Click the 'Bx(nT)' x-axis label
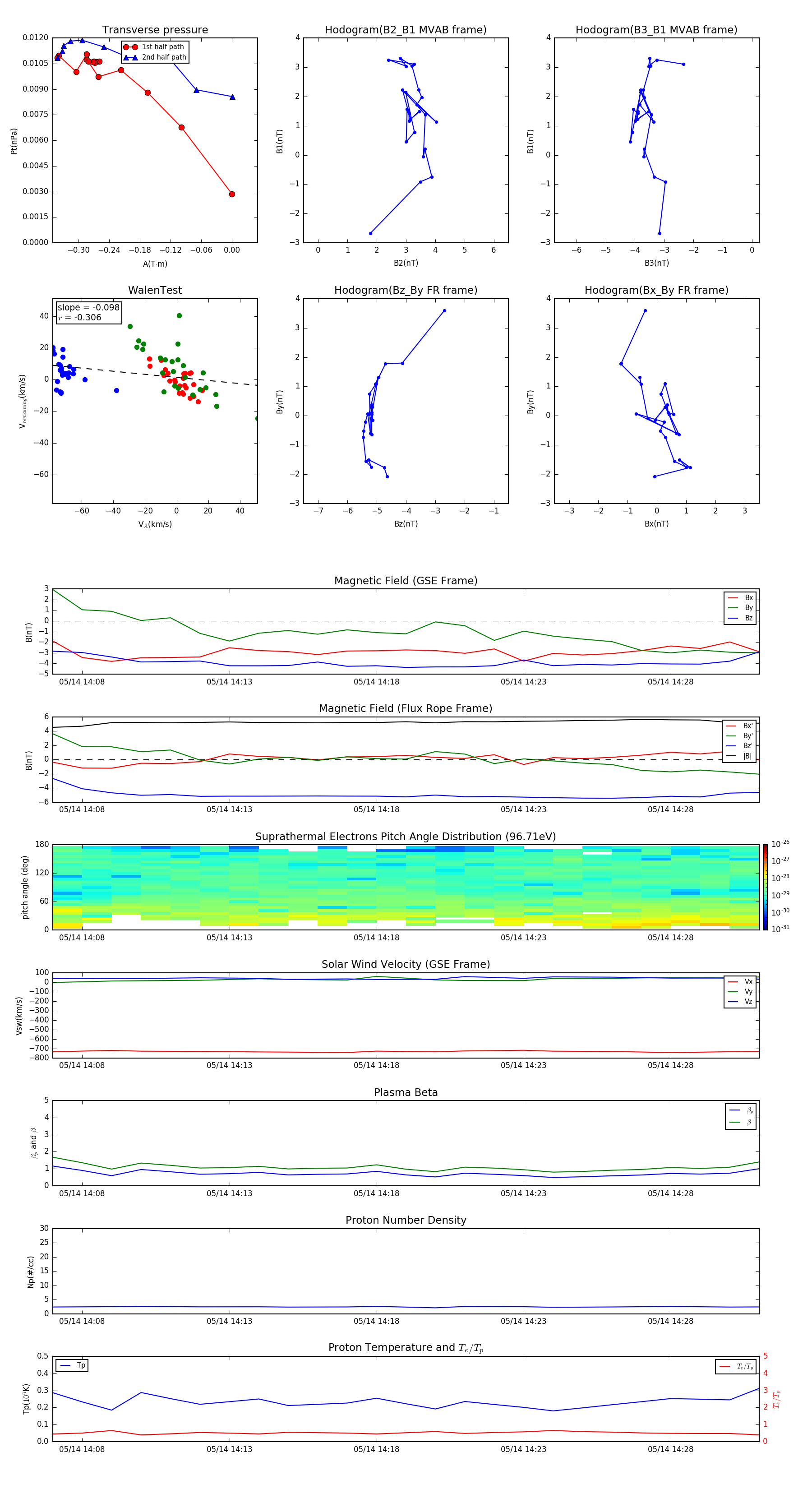Image resolution: width=812 pixels, height=1489 pixels. [x=656, y=524]
